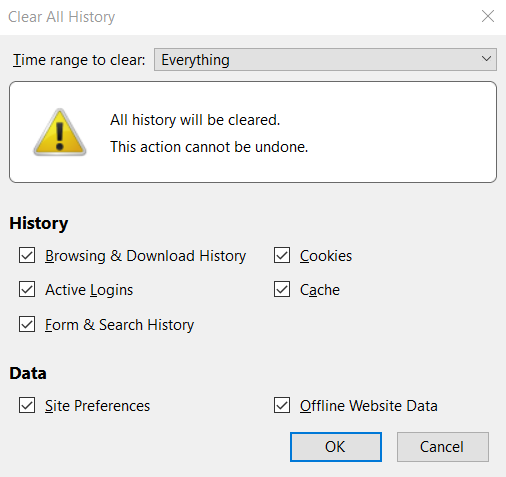This screenshot has height=477, width=506.
Task: Close the Clear All History dialog
Action: [x=488, y=16]
